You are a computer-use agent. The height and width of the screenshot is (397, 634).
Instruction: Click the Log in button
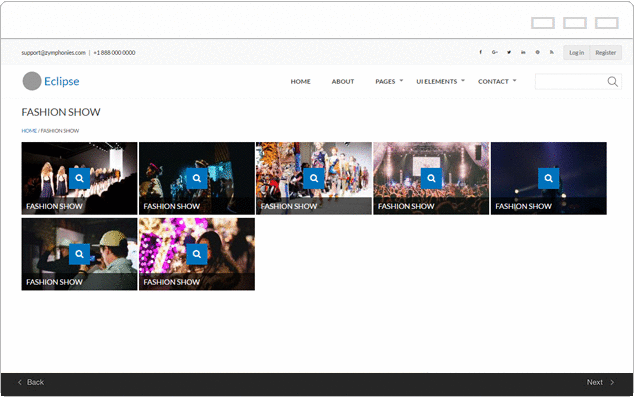point(577,53)
